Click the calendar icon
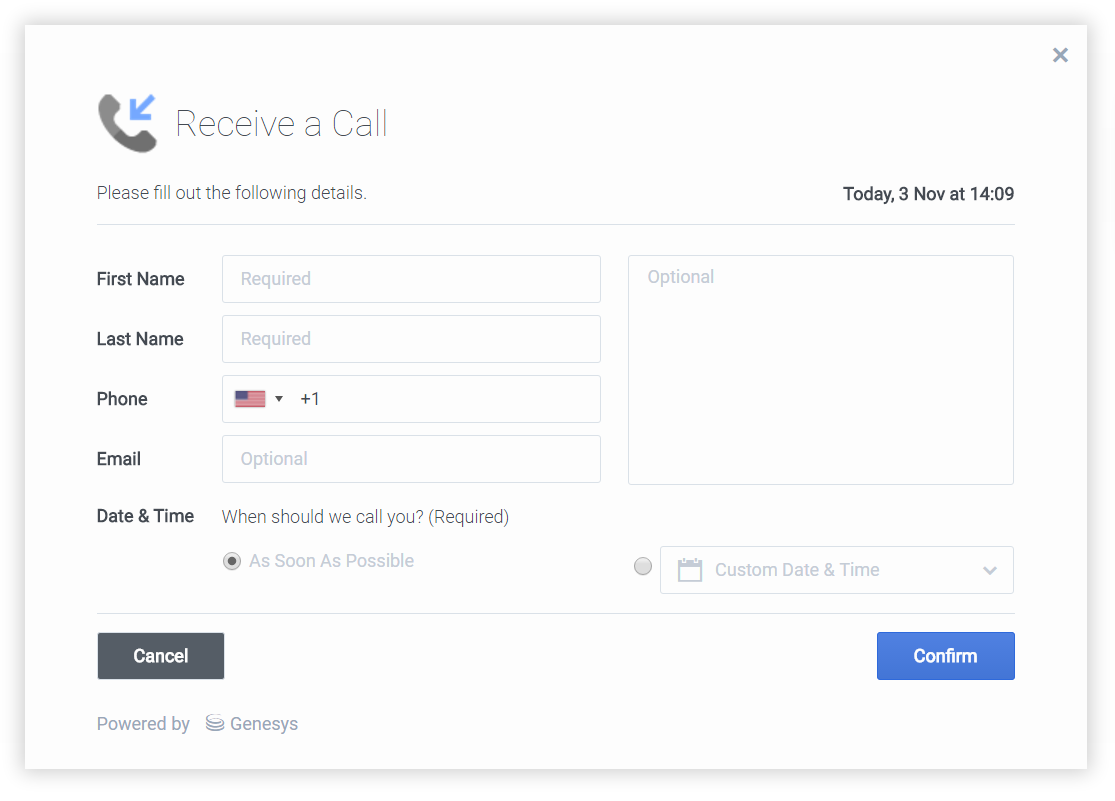The height and width of the screenshot is (801, 1115). click(x=690, y=570)
